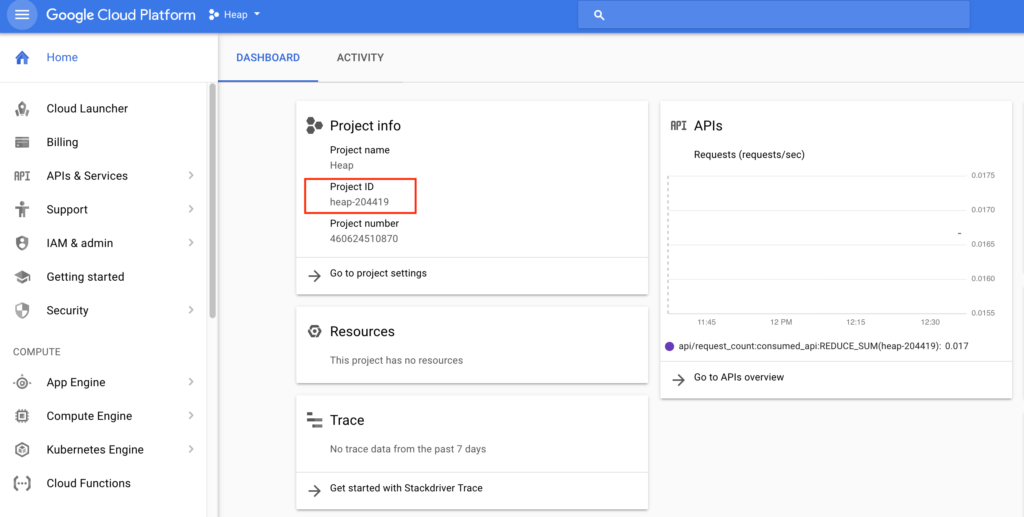Select the Dashboard tab
This screenshot has height=517, width=1024.
pos(268,58)
